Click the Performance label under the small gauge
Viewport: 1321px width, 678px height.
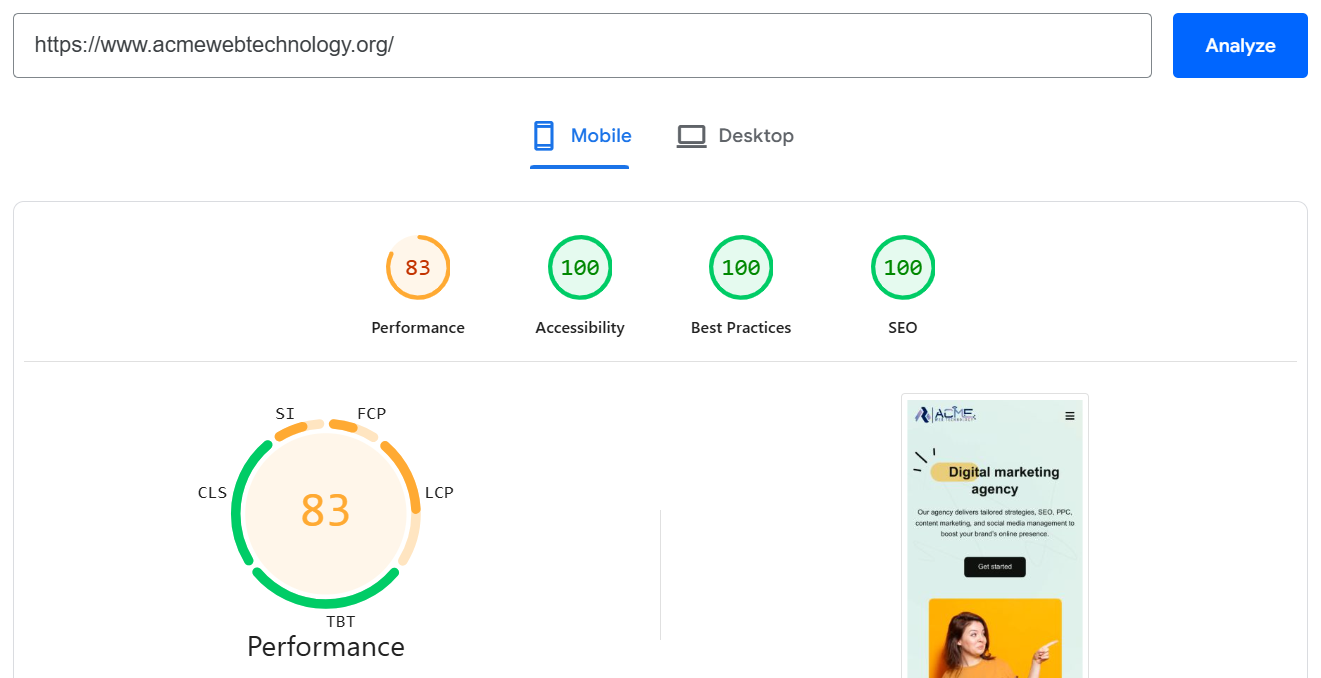click(x=325, y=646)
